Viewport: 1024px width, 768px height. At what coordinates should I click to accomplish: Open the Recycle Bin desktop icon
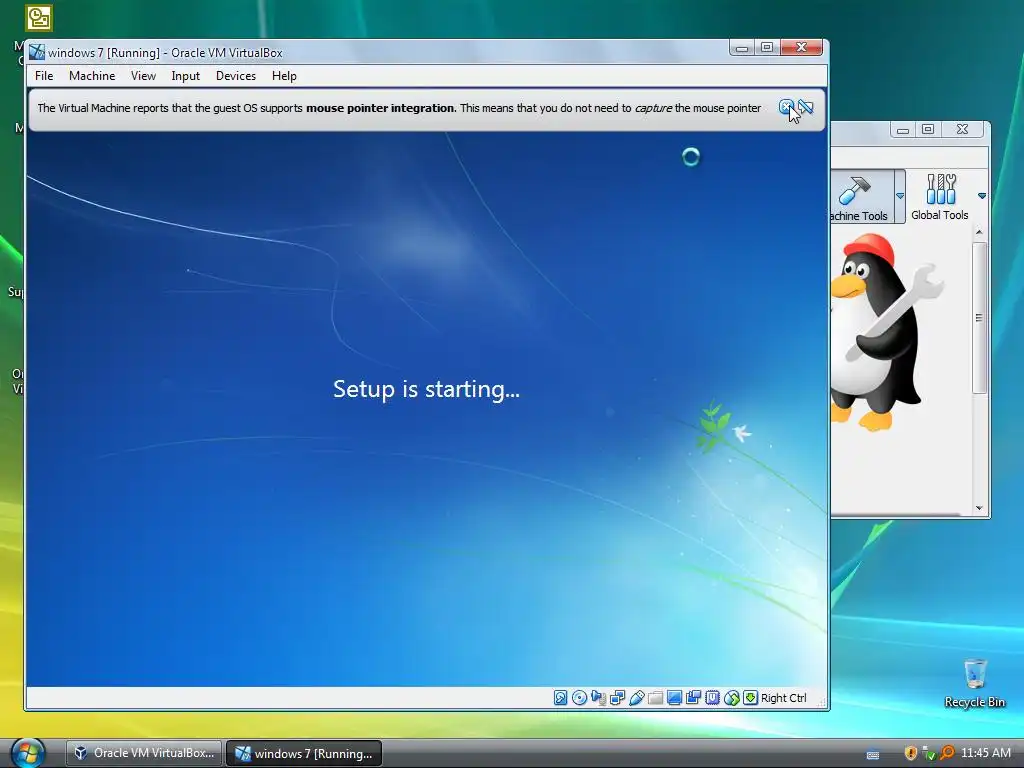974,682
